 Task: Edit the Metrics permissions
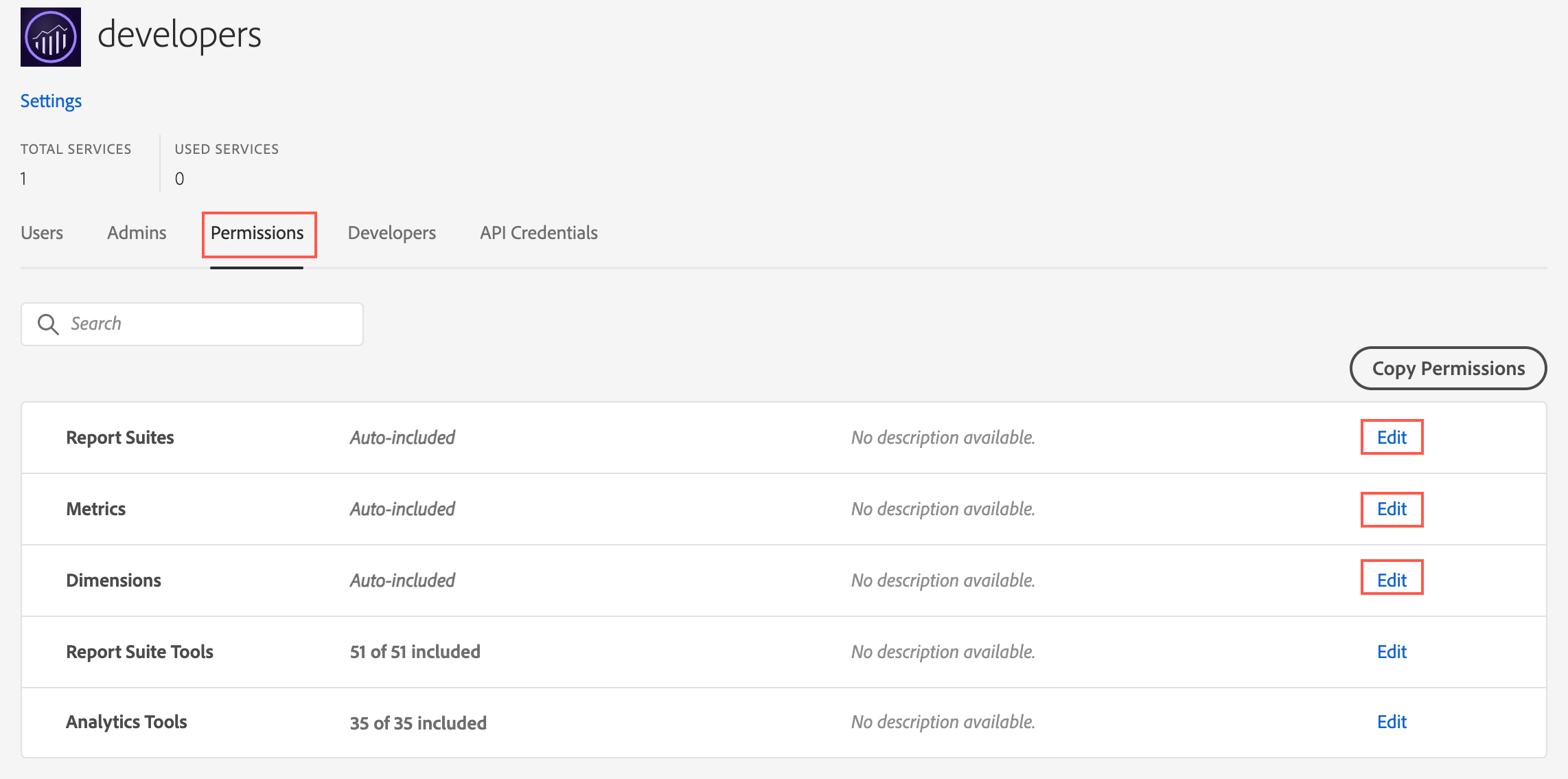(1392, 509)
